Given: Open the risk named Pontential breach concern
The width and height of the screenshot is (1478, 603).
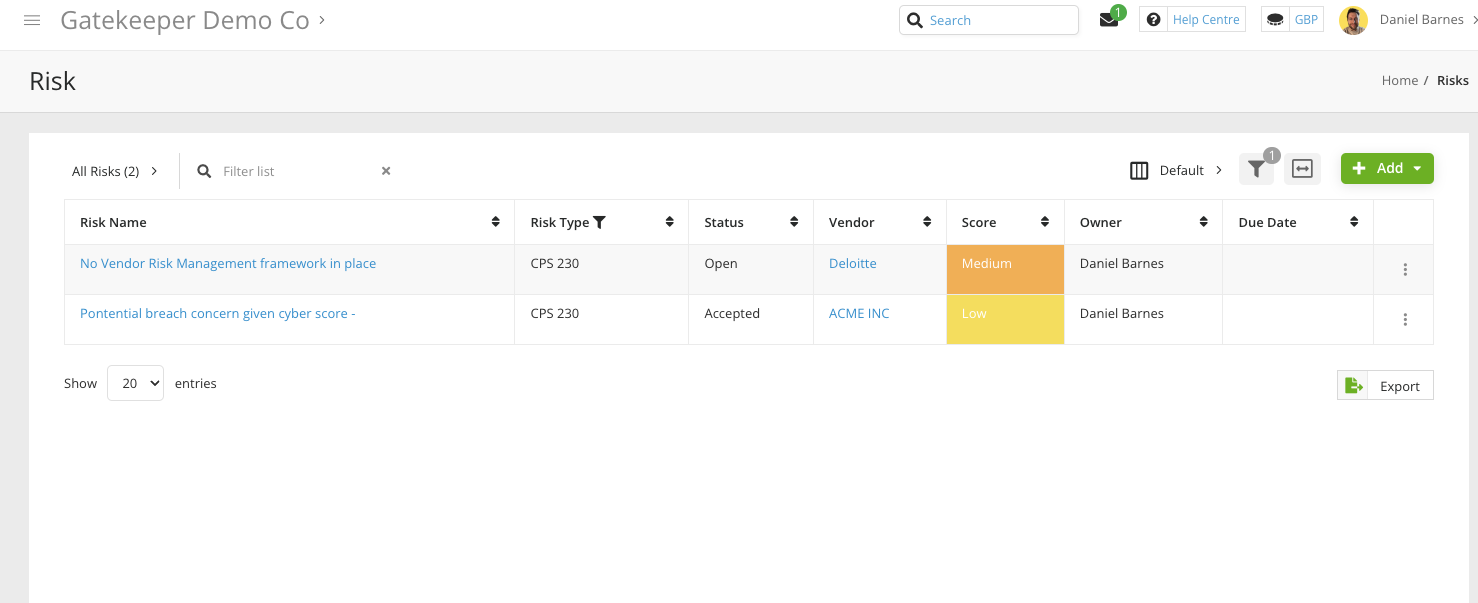Looking at the screenshot, I should [217, 313].
